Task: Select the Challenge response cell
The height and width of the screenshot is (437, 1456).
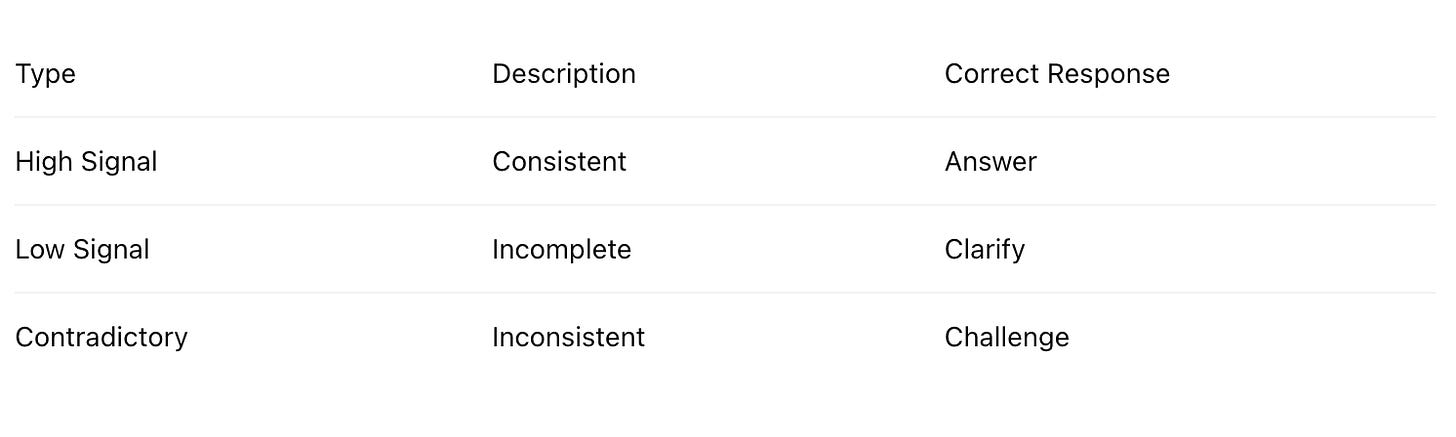Action: [1006, 337]
